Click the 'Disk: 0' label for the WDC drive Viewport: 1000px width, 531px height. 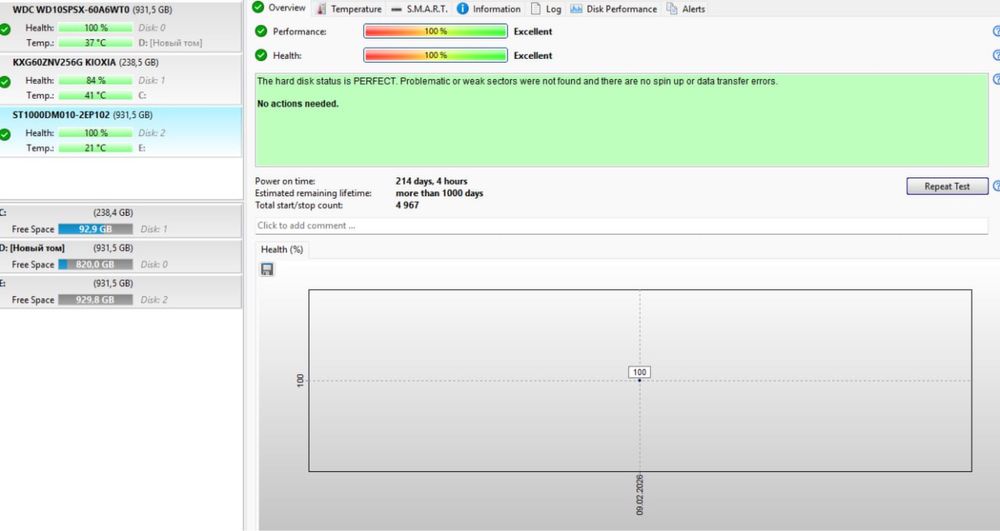(152, 27)
